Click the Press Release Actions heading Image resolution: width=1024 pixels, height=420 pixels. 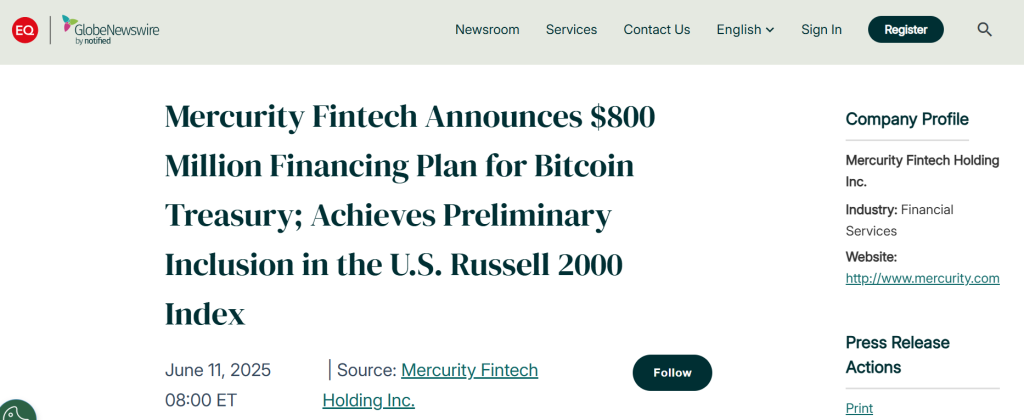897,355
